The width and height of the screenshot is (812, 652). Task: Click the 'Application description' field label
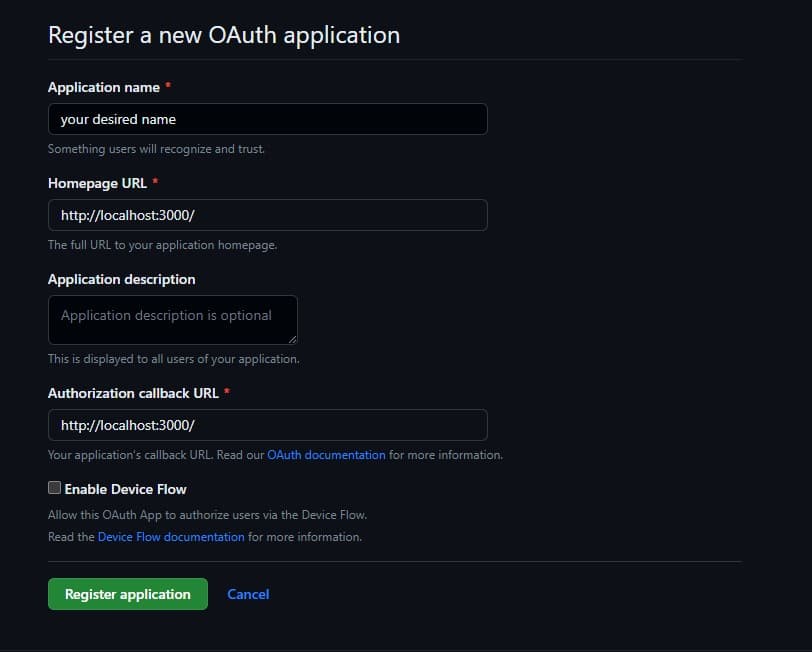point(122,280)
